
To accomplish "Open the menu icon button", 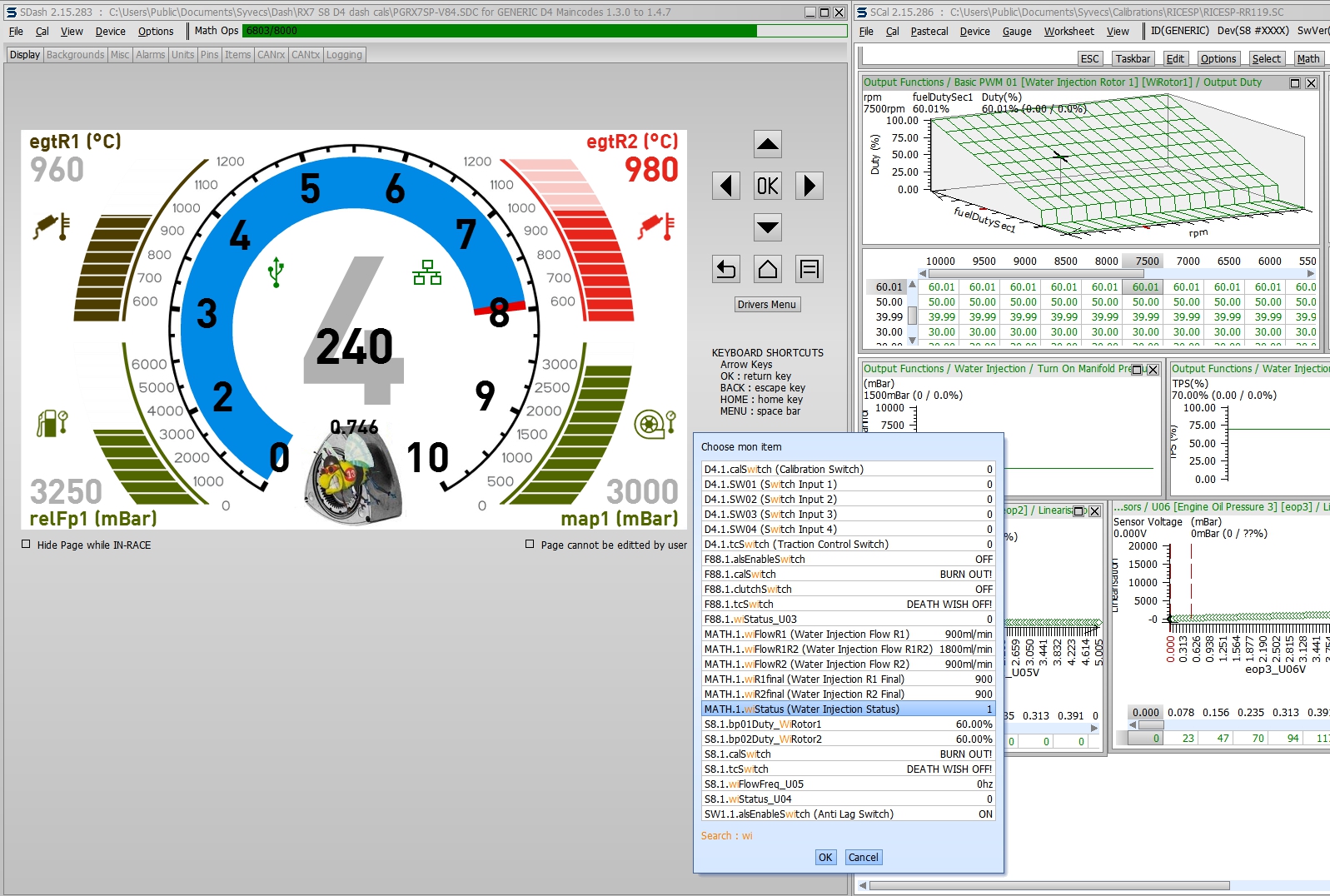I will (809, 269).
